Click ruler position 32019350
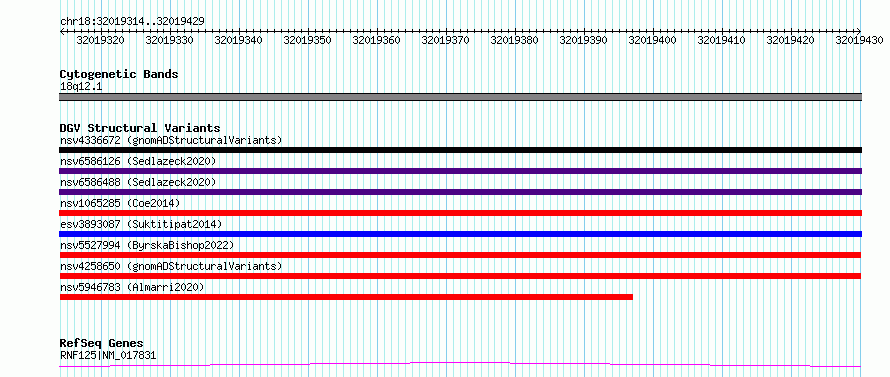 [x=307, y=40]
